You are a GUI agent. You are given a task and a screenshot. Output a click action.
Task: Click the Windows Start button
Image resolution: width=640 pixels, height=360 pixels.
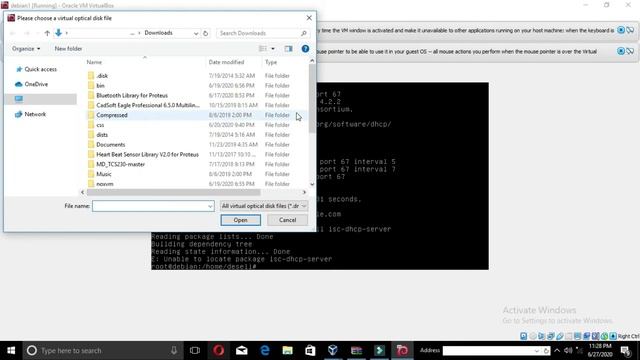pyautogui.click(x=11, y=350)
